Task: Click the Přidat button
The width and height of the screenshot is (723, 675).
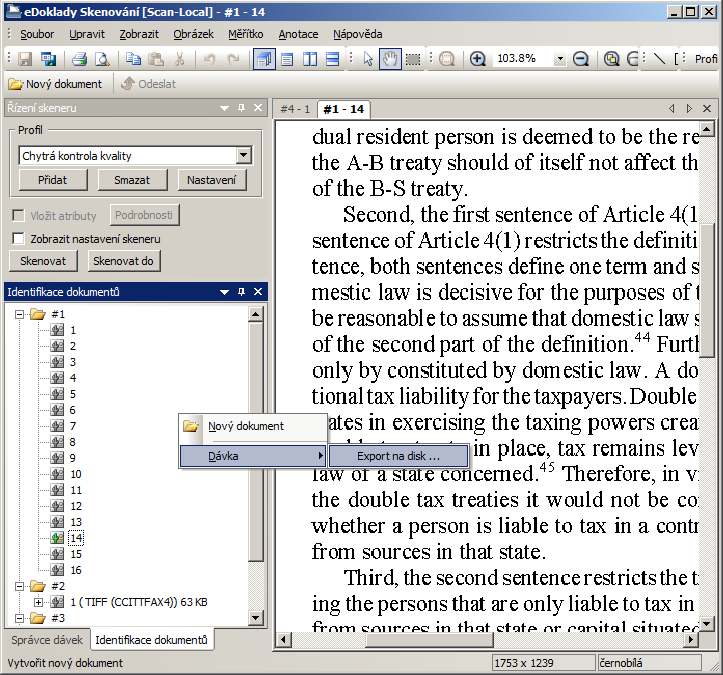Action: [x=53, y=180]
